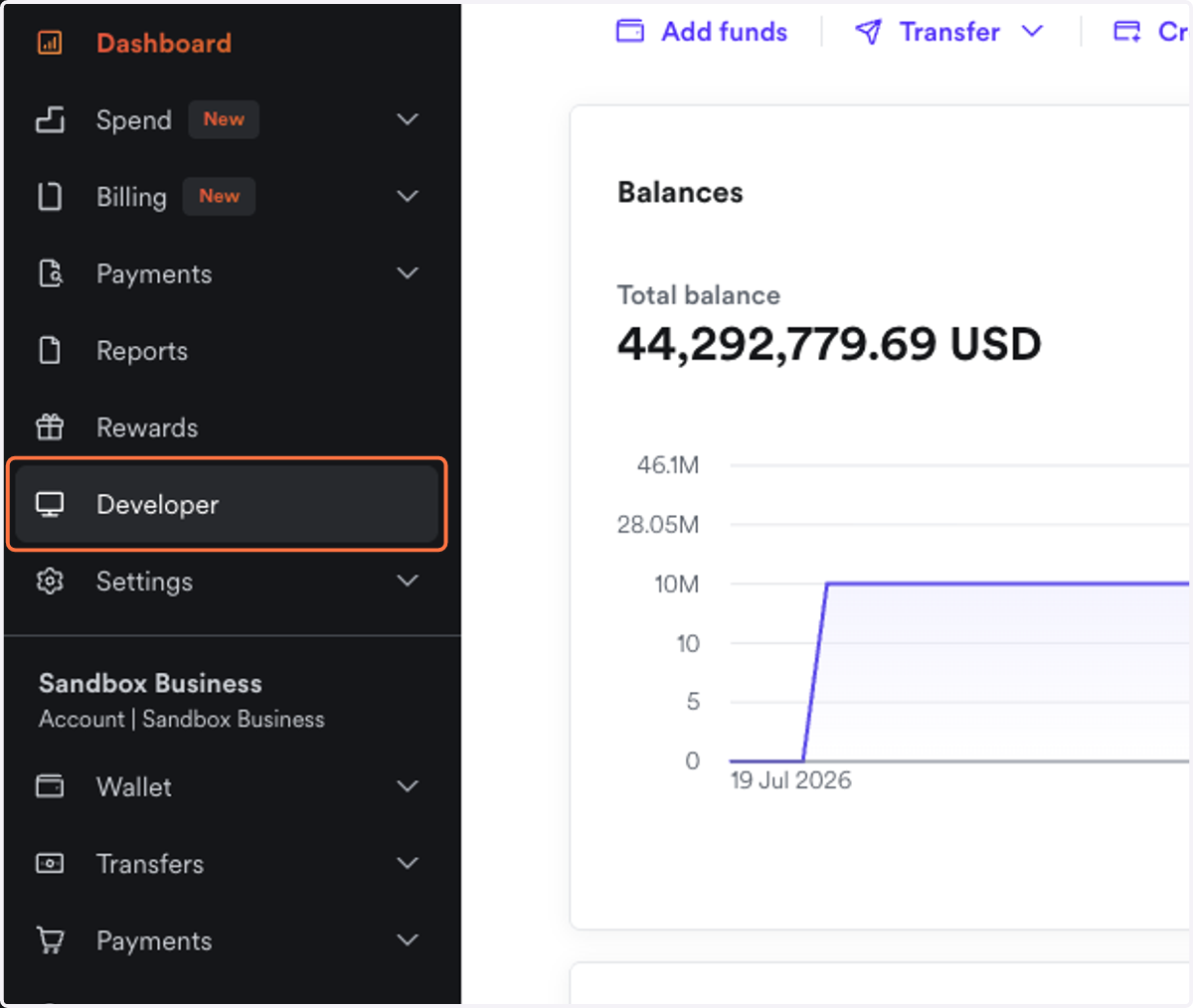Click the Payments search-document icon under Billing
The width and height of the screenshot is (1193, 1008).
tap(50, 273)
